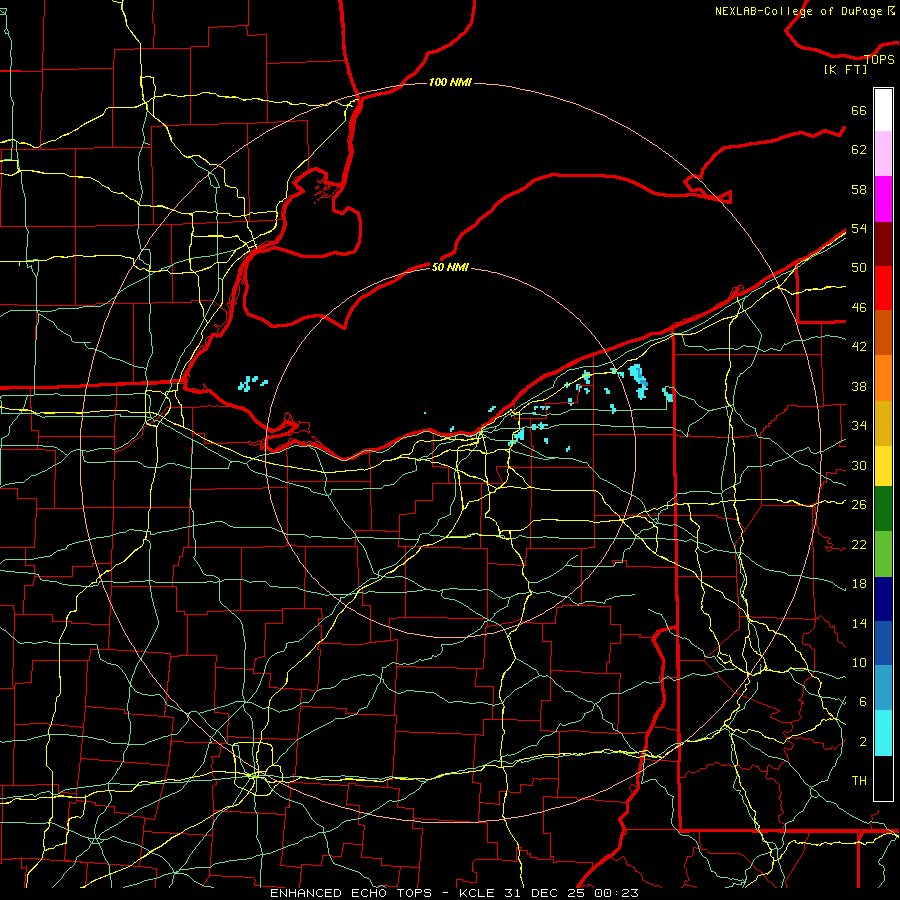This screenshot has height=900, width=900.
Task: Click the white swatch atop the legend
Action: point(883,110)
